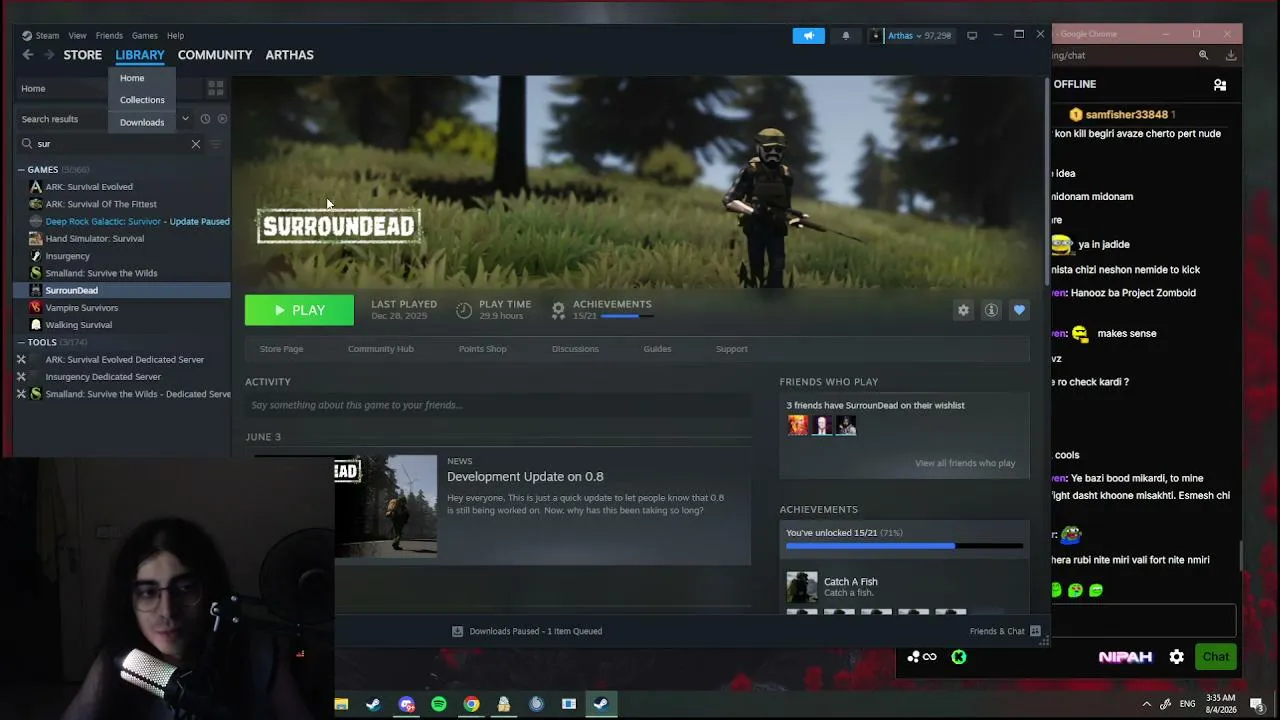This screenshot has height=720, width=1280.
Task: Click the Steam forward navigation arrow
Action: pos(48,55)
